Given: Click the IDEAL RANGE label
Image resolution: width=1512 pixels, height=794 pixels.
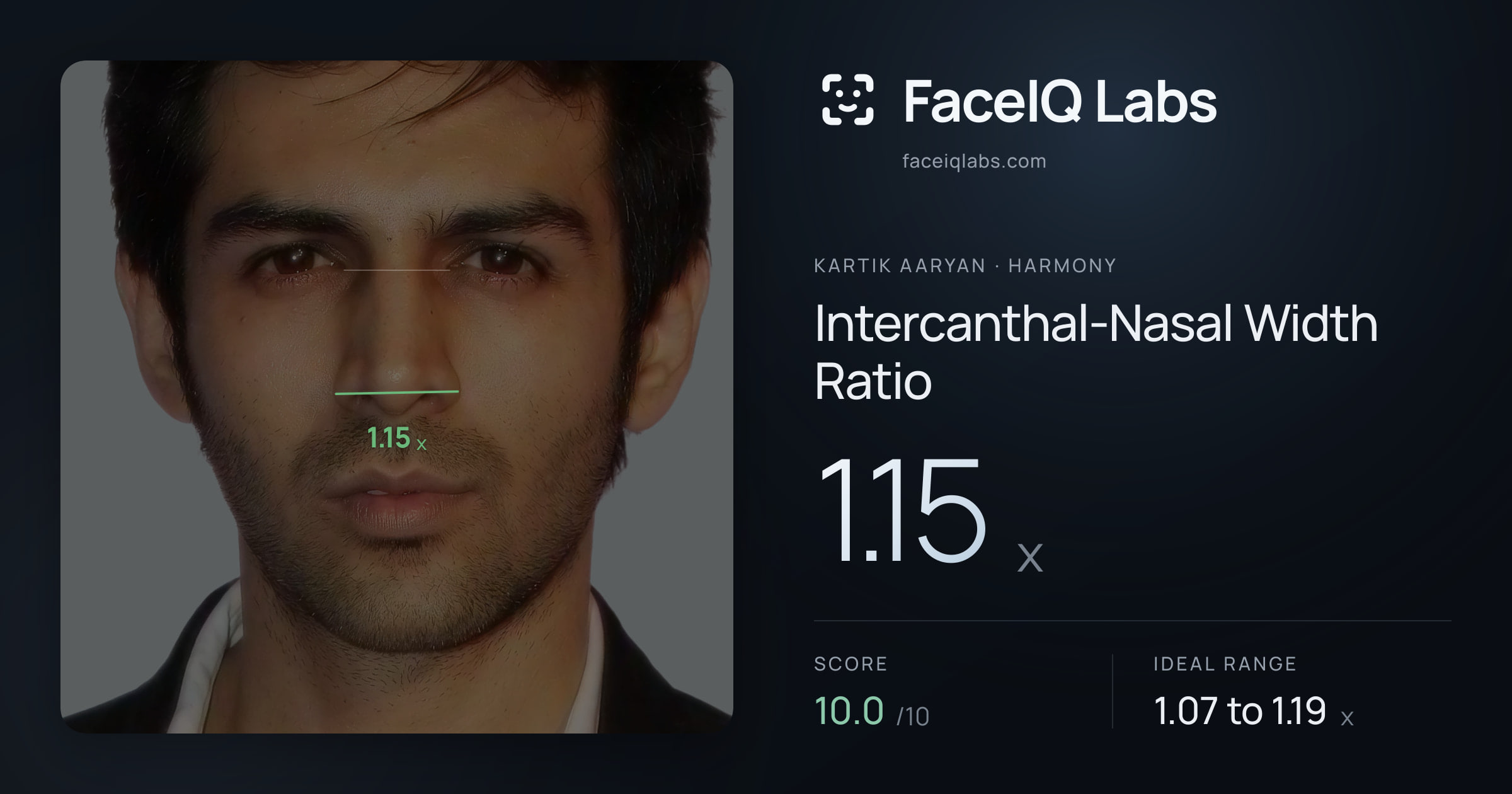Looking at the screenshot, I should (1225, 664).
